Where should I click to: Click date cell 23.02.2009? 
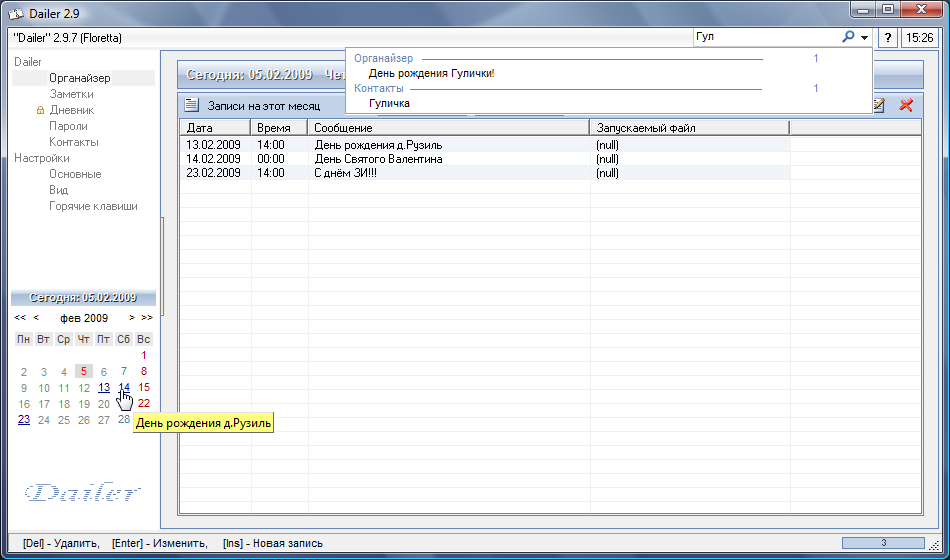point(213,173)
